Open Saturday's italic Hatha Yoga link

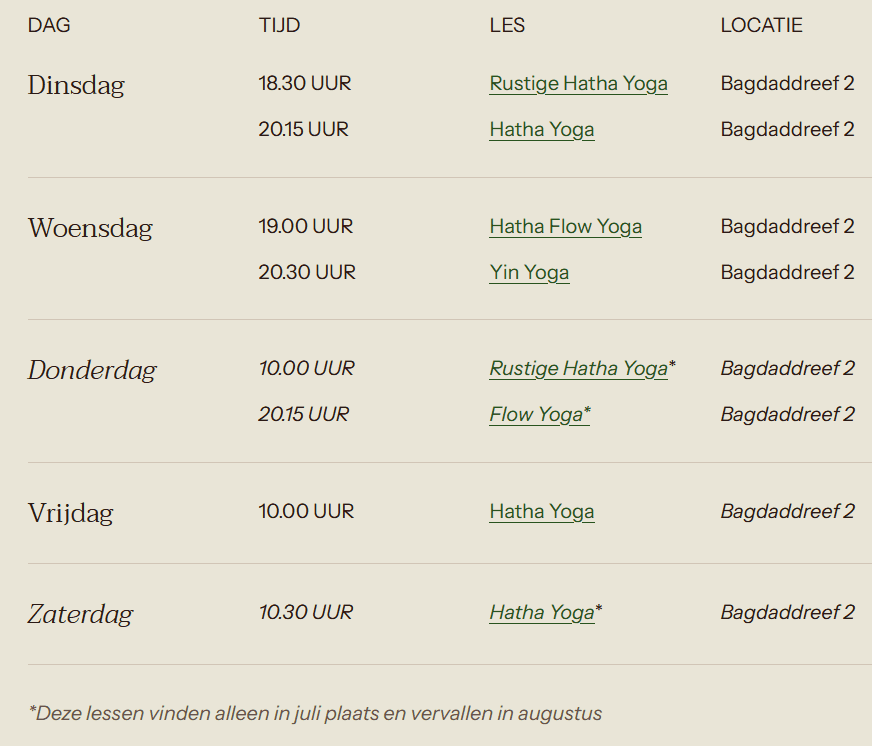[542, 612]
